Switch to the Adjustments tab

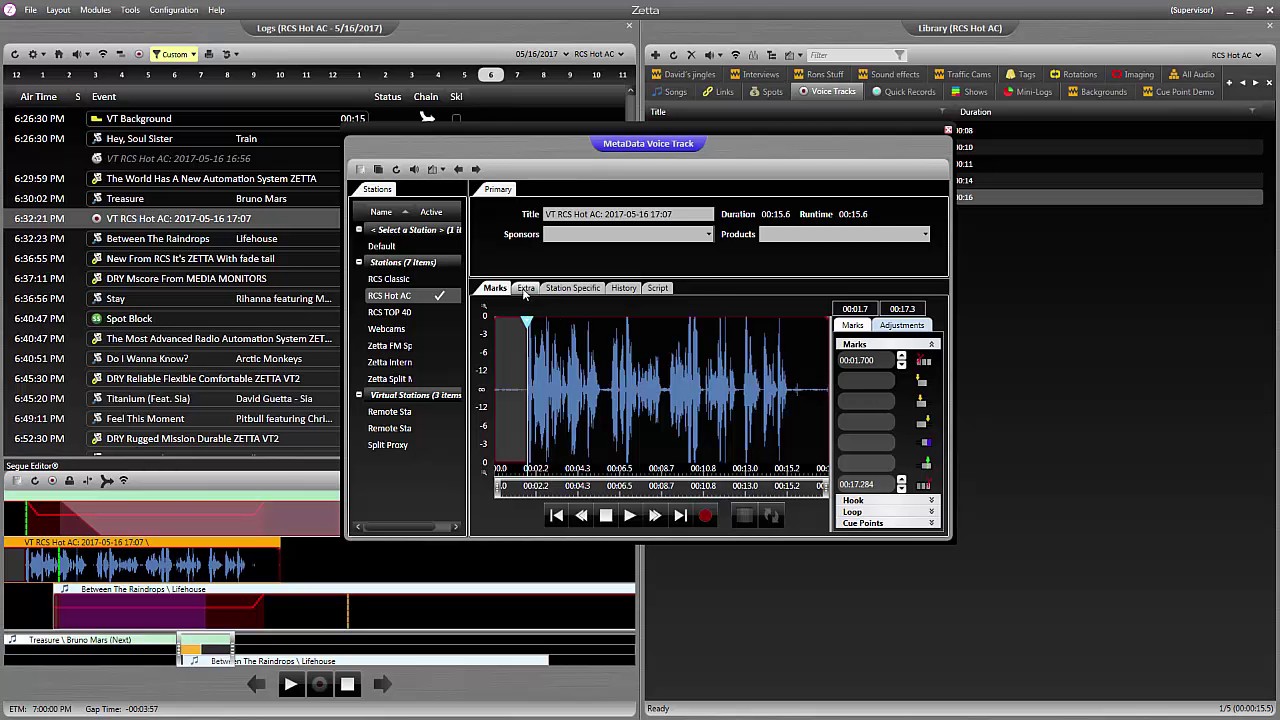click(902, 325)
